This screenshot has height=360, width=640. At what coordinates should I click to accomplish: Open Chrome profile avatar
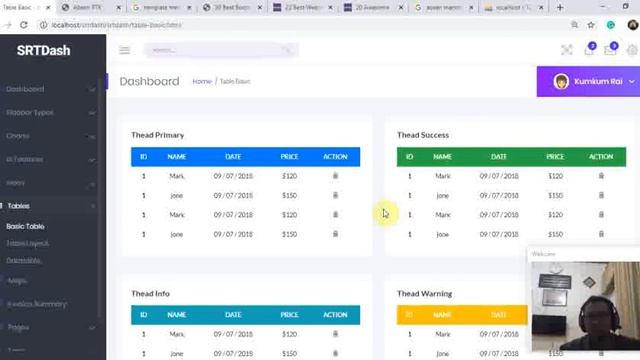click(633, 25)
